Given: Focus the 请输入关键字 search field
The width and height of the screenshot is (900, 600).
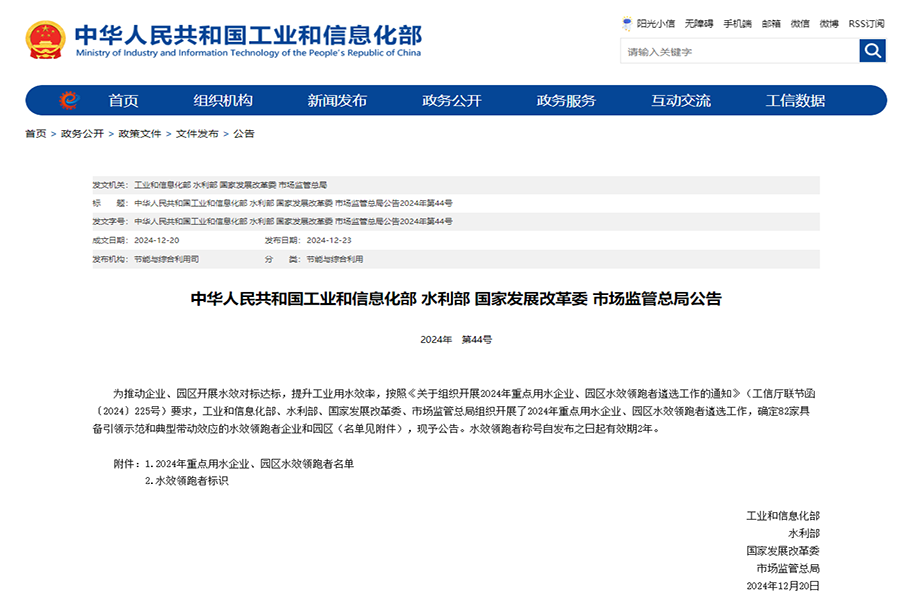Looking at the screenshot, I should [739, 51].
